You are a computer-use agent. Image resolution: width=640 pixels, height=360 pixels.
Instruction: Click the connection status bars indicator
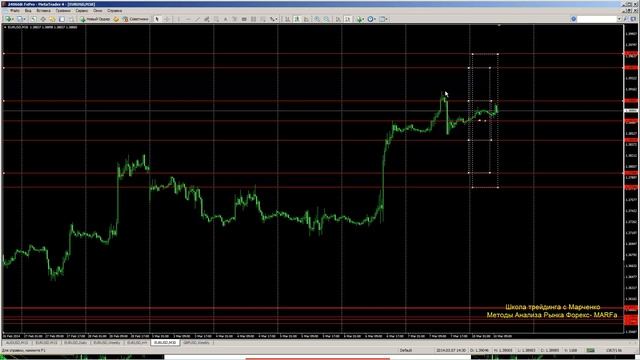(x=591, y=350)
